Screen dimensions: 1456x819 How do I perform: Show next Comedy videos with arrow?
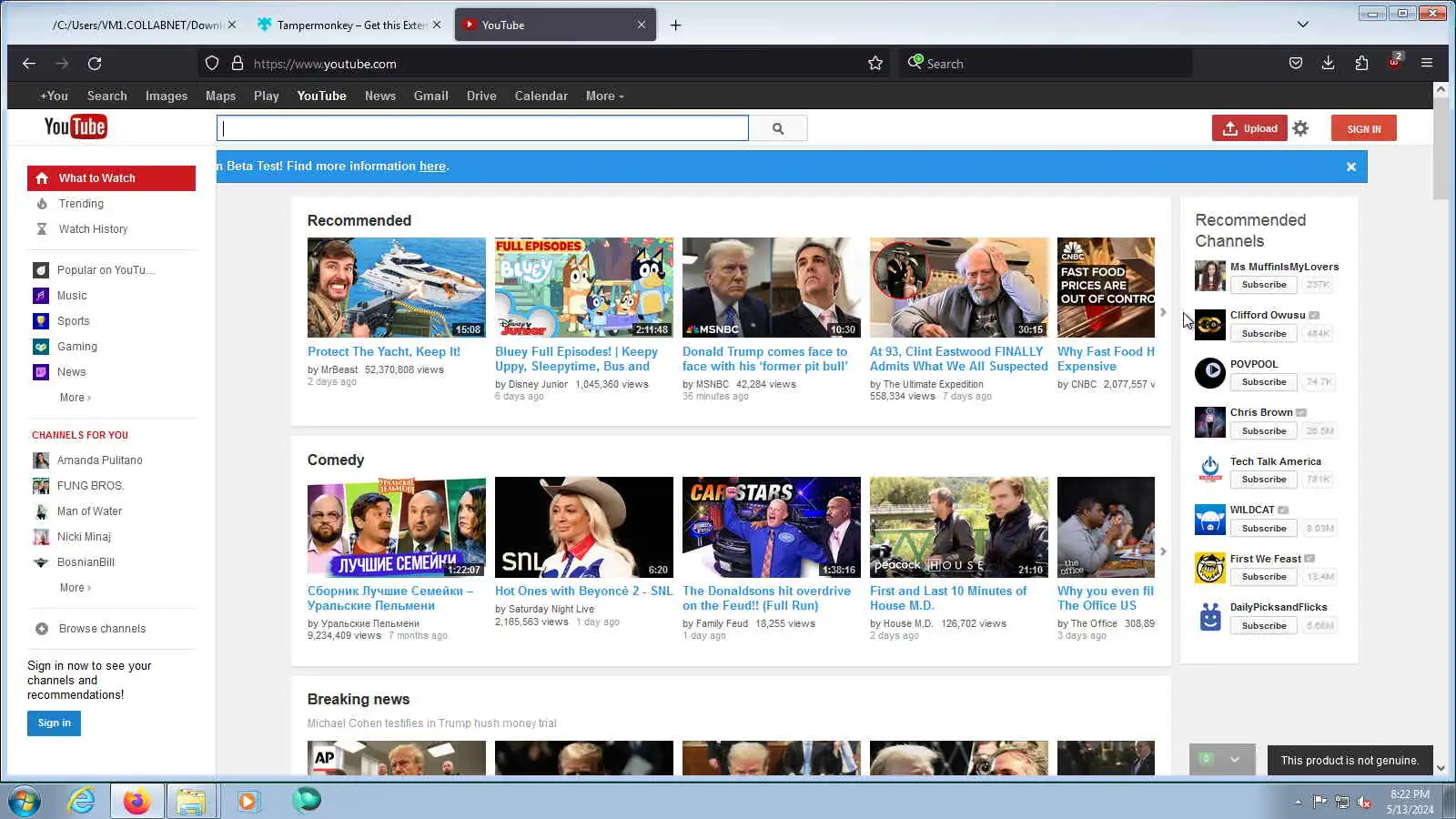point(1163,551)
